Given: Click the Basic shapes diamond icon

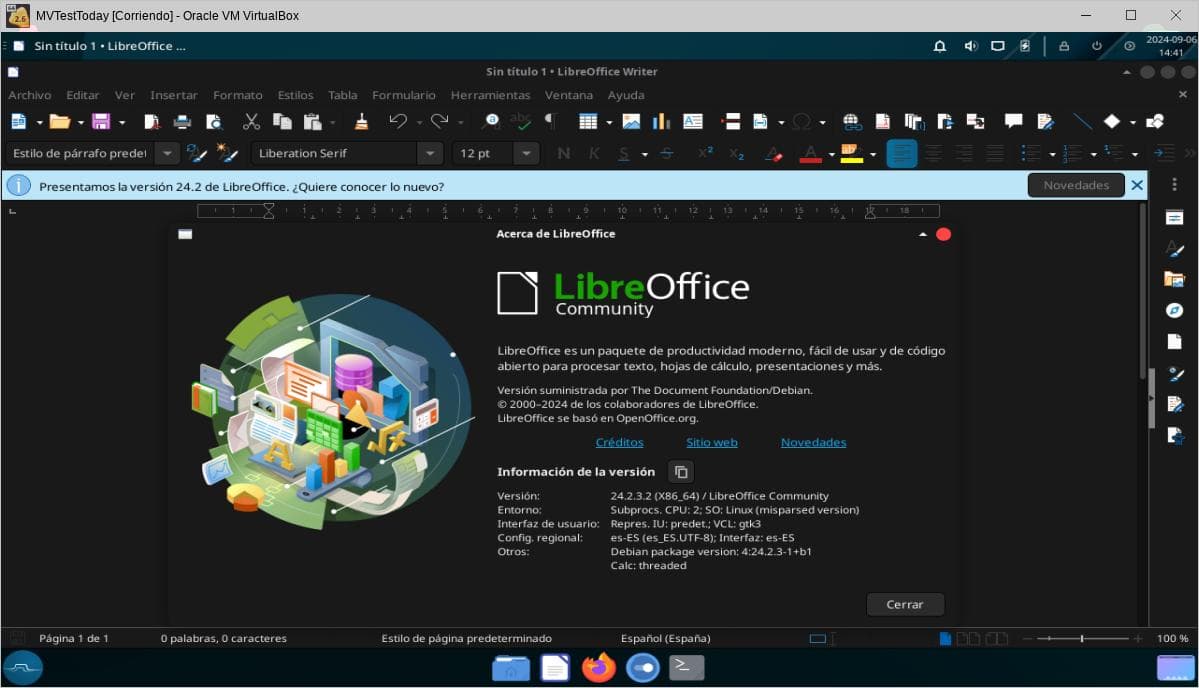Looking at the screenshot, I should point(1112,122).
